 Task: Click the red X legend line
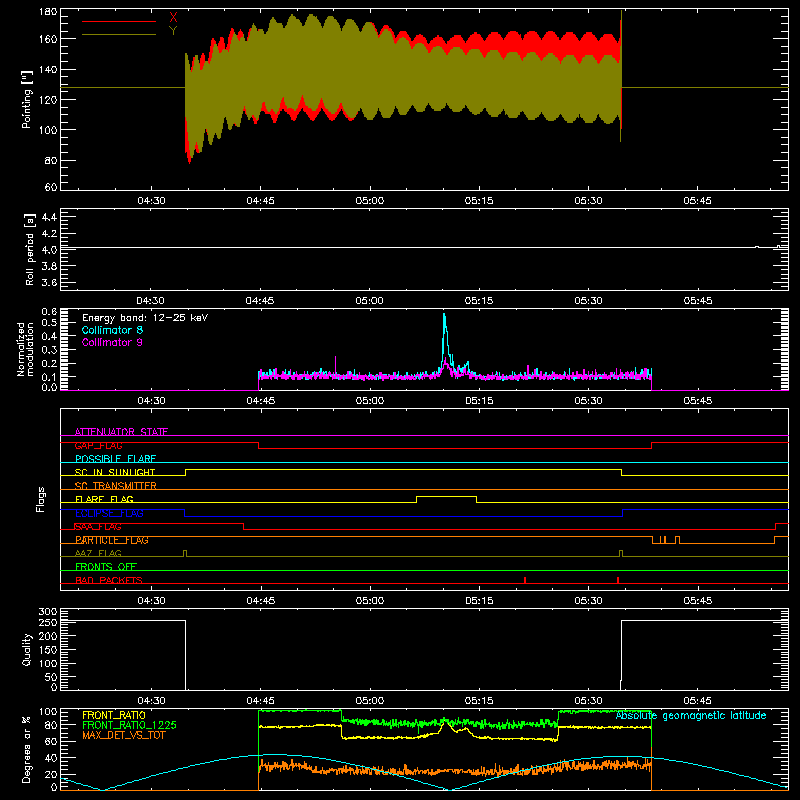[x=119, y=21]
